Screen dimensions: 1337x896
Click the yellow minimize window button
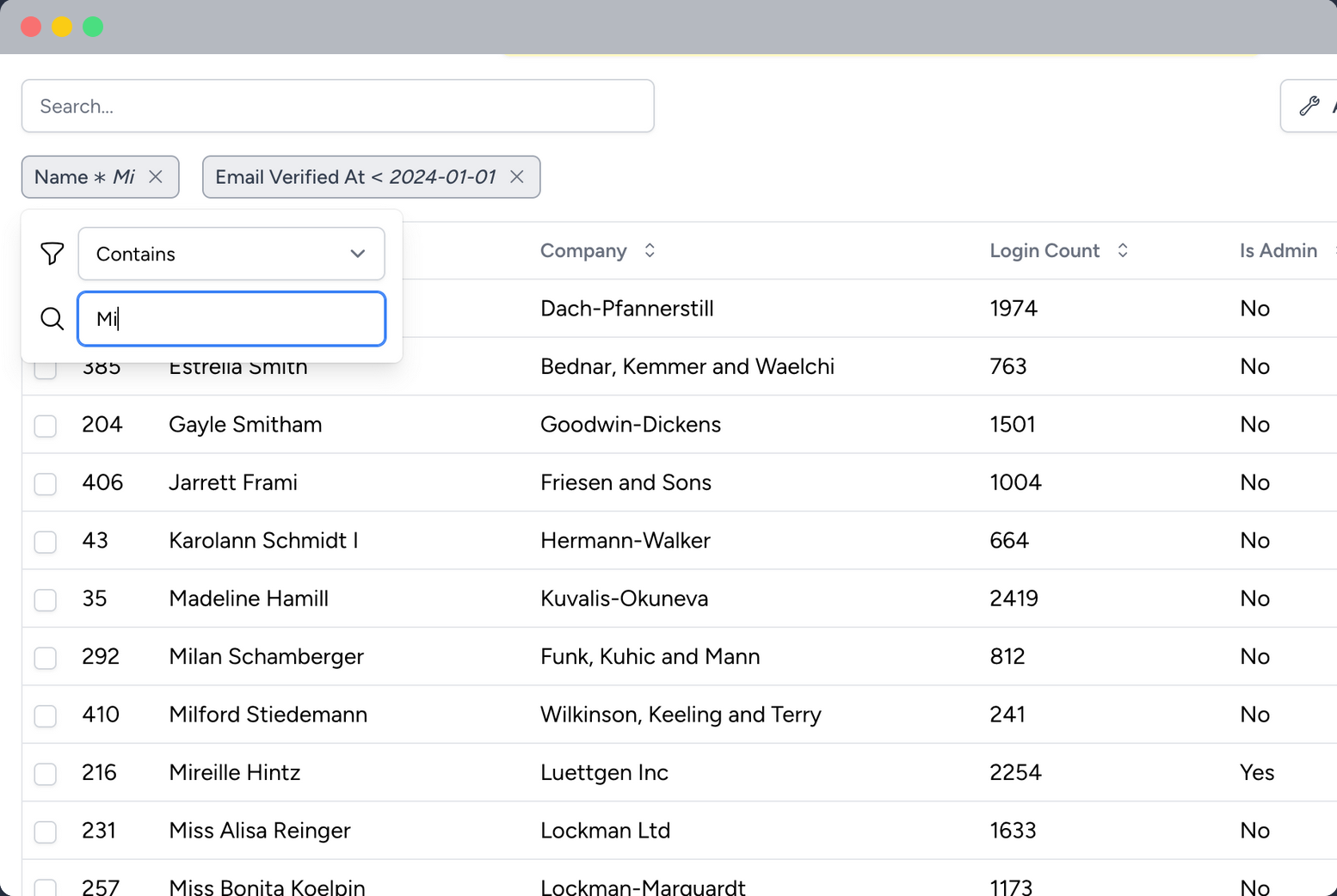(x=62, y=27)
